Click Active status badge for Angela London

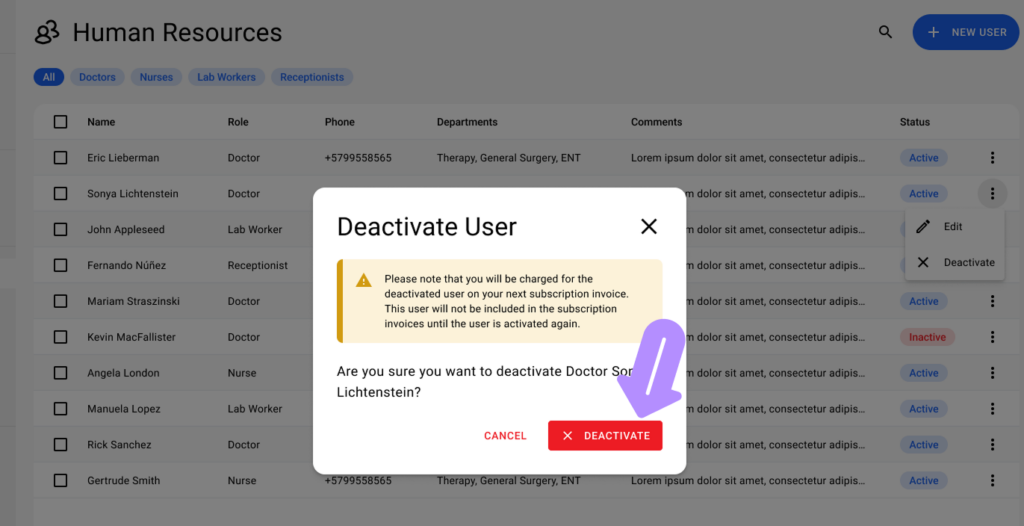pyautogui.click(x=923, y=373)
